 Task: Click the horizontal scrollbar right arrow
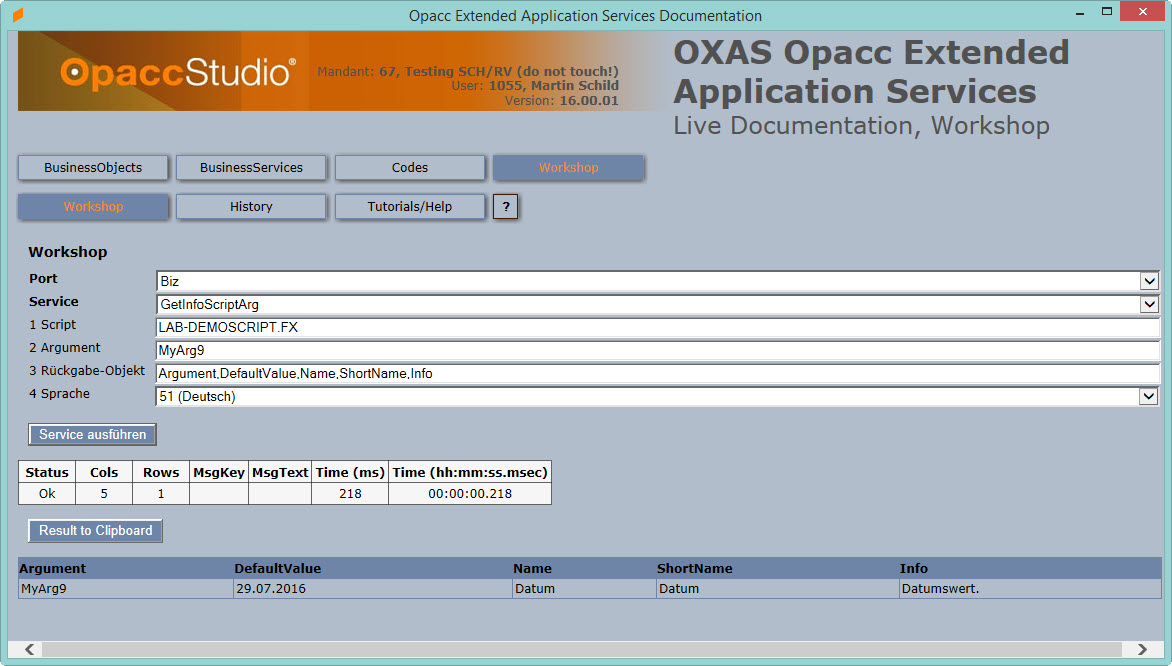tap(1142, 649)
